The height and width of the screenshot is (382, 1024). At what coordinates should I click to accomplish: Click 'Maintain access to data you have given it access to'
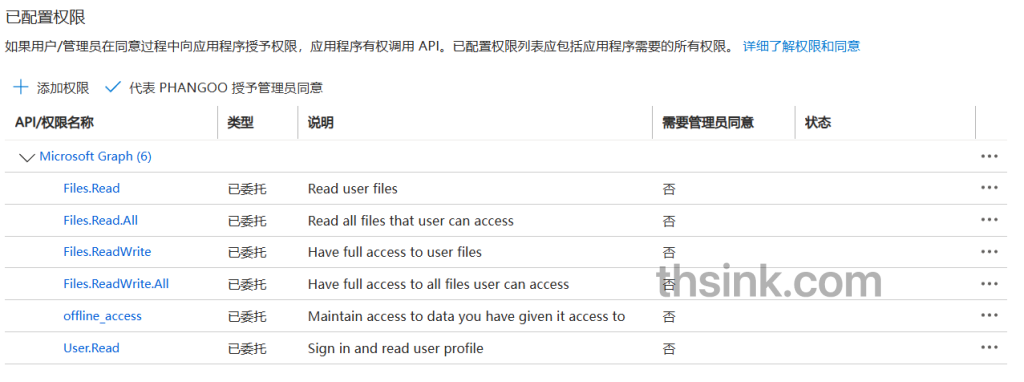pos(466,316)
